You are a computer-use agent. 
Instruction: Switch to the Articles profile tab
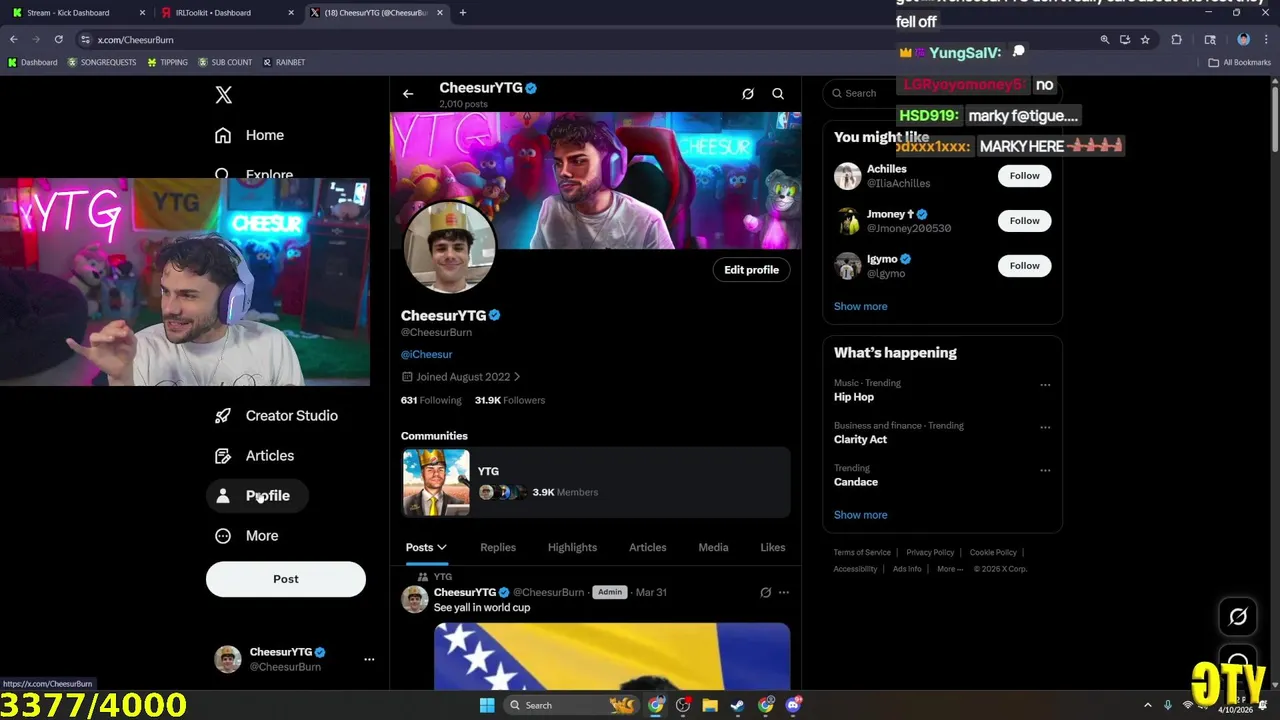coord(647,547)
